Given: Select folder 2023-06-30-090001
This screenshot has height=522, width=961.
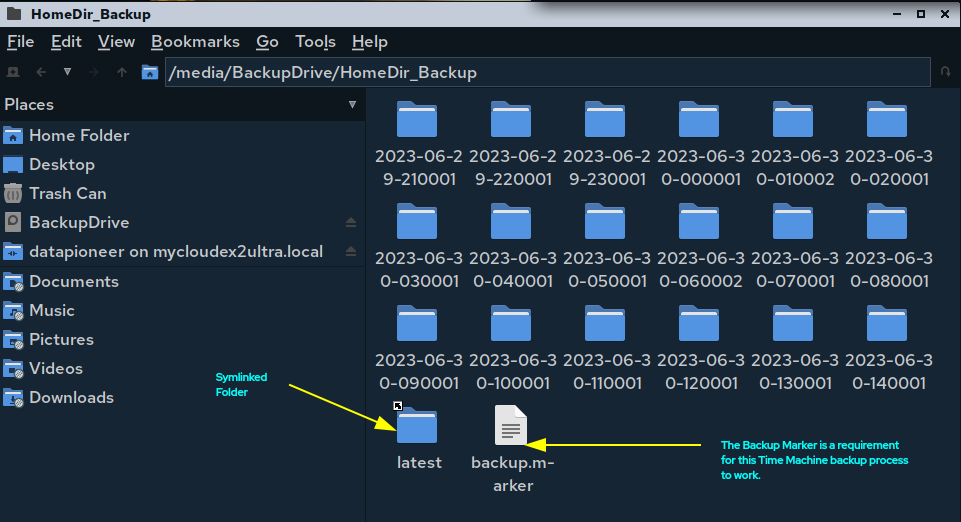Looking at the screenshot, I should click(418, 348).
